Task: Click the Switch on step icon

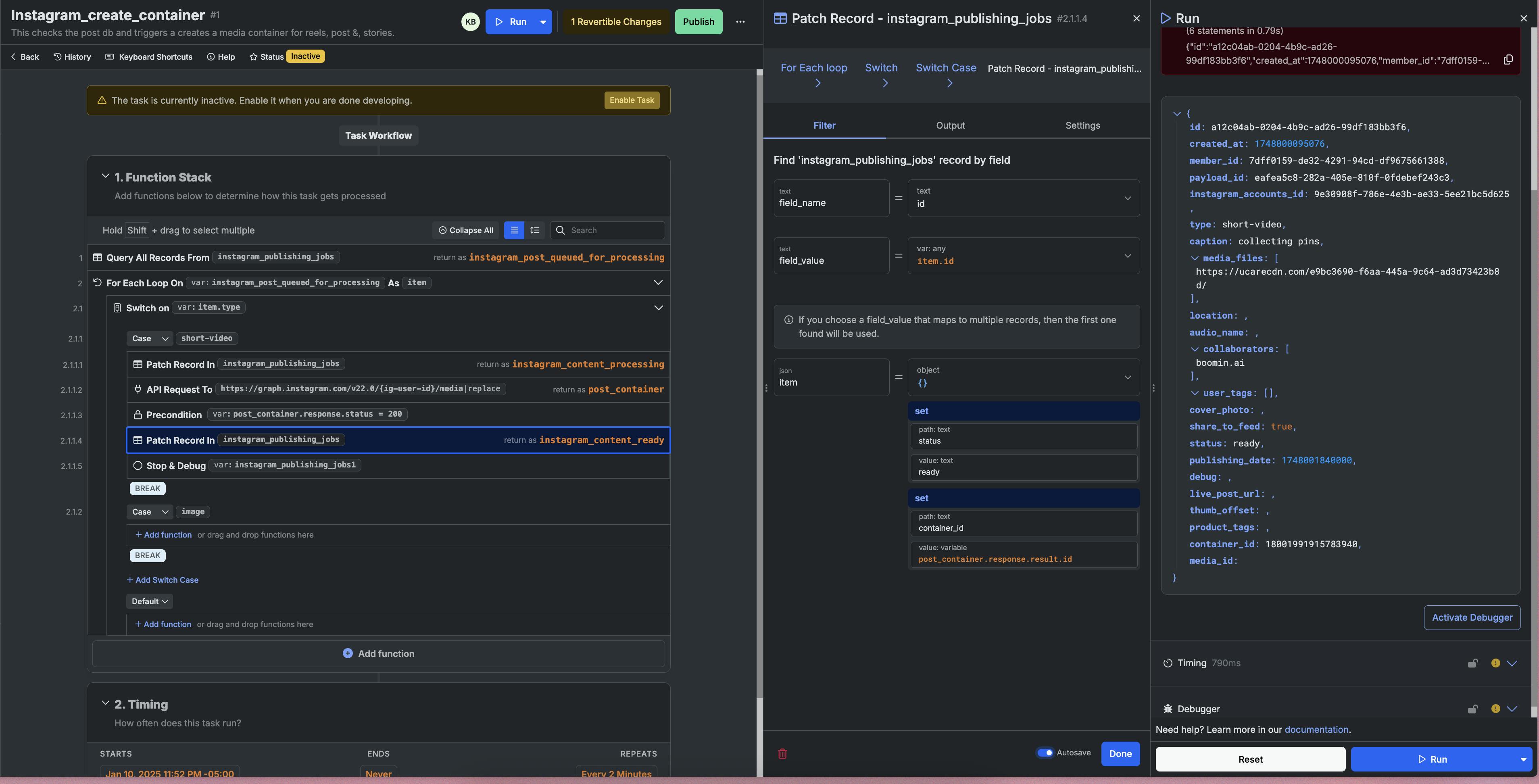Action: click(x=118, y=308)
